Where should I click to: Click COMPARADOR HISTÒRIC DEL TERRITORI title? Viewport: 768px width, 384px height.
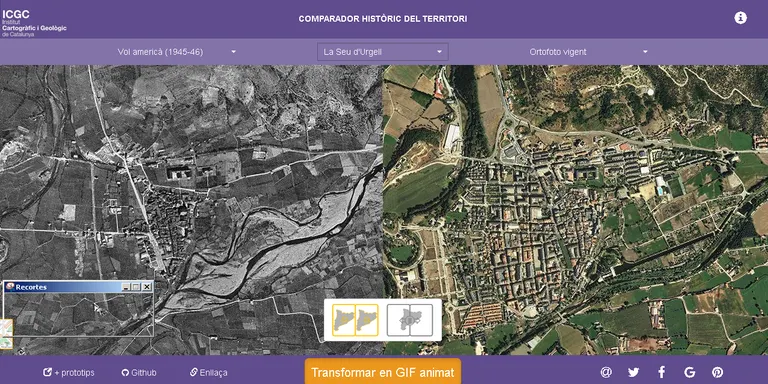tap(383, 19)
